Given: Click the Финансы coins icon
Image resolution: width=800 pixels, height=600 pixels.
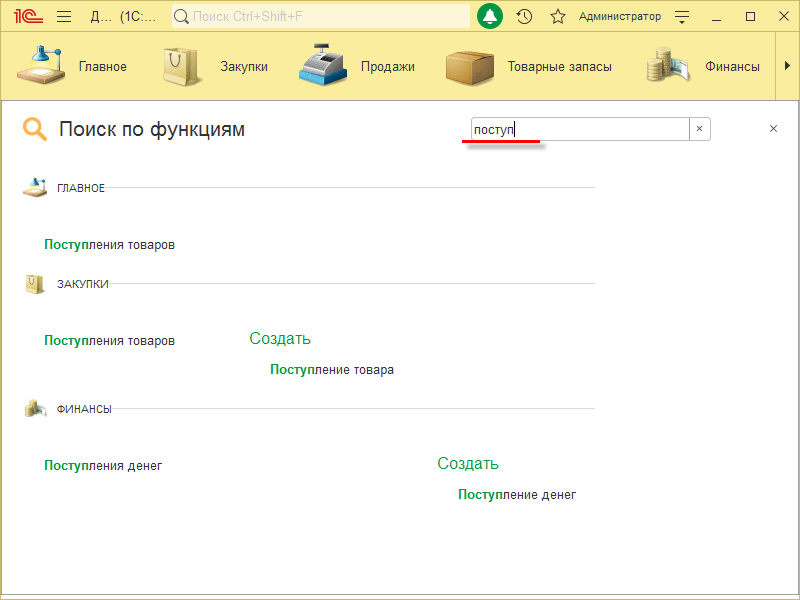Looking at the screenshot, I should [x=667, y=65].
